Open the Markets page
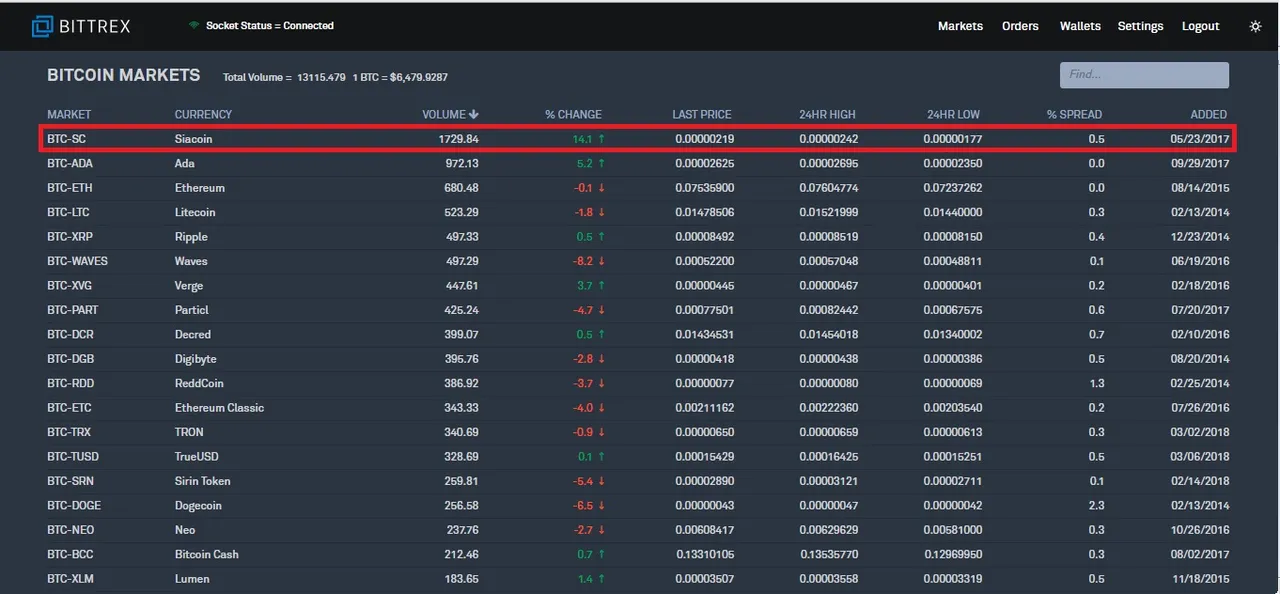1280x594 pixels. tap(960, 26)
